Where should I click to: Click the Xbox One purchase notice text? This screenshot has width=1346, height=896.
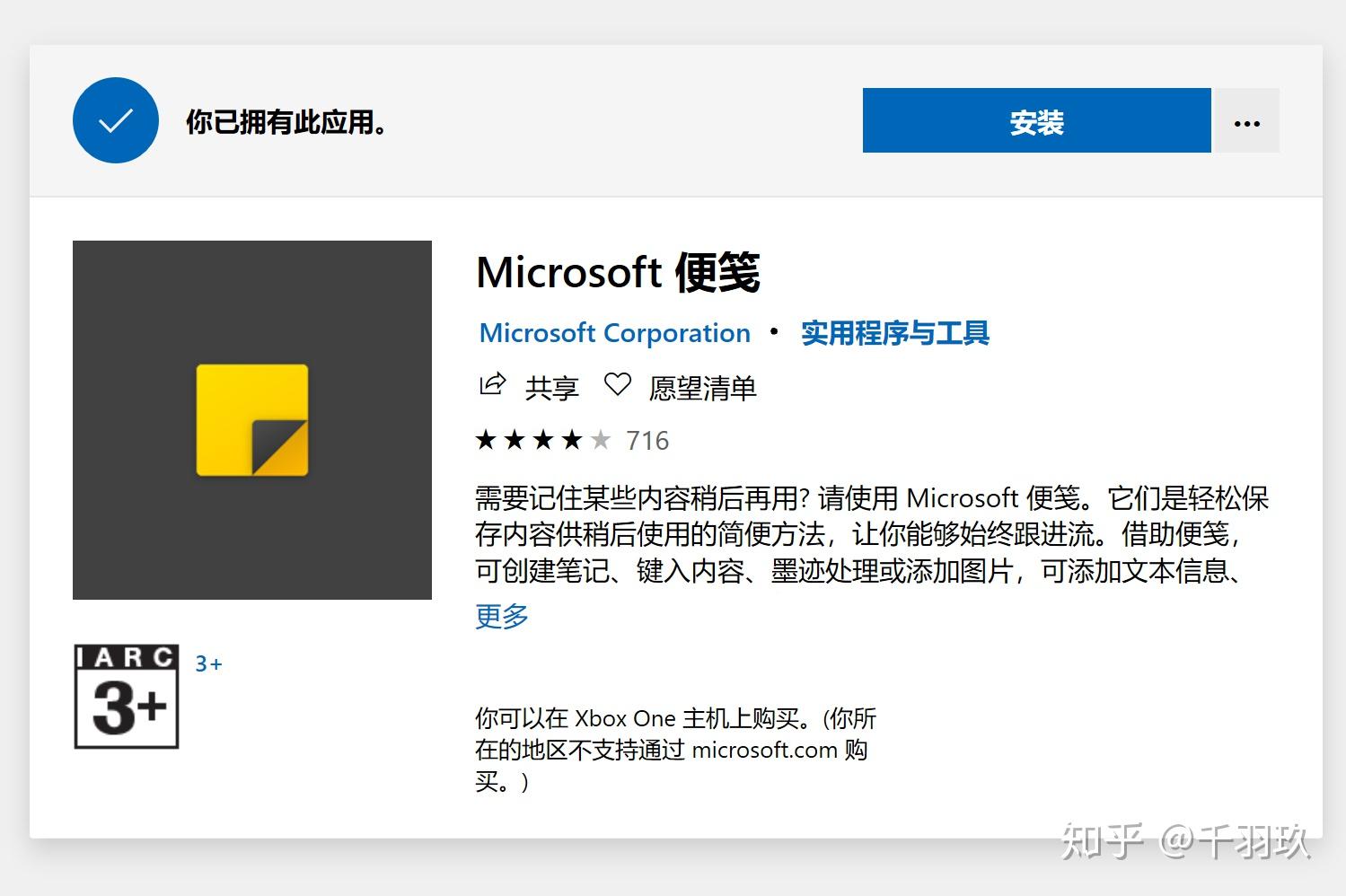[x=675, y=750]
